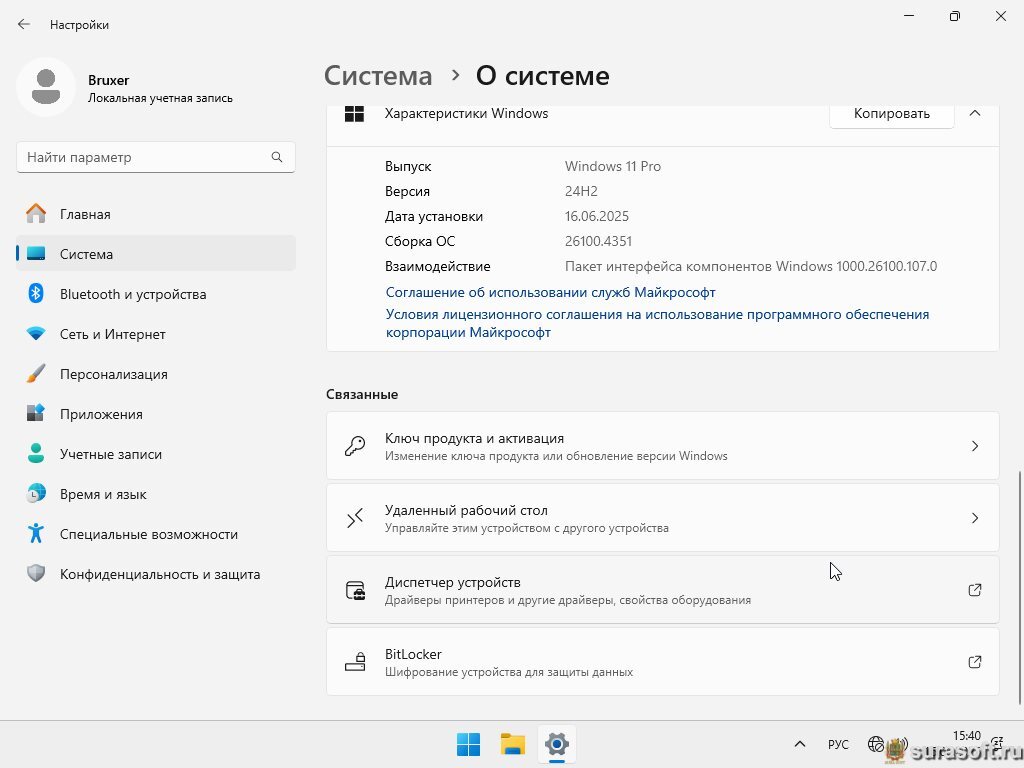Click the Персонализация brush icon

tap(36, 374)
